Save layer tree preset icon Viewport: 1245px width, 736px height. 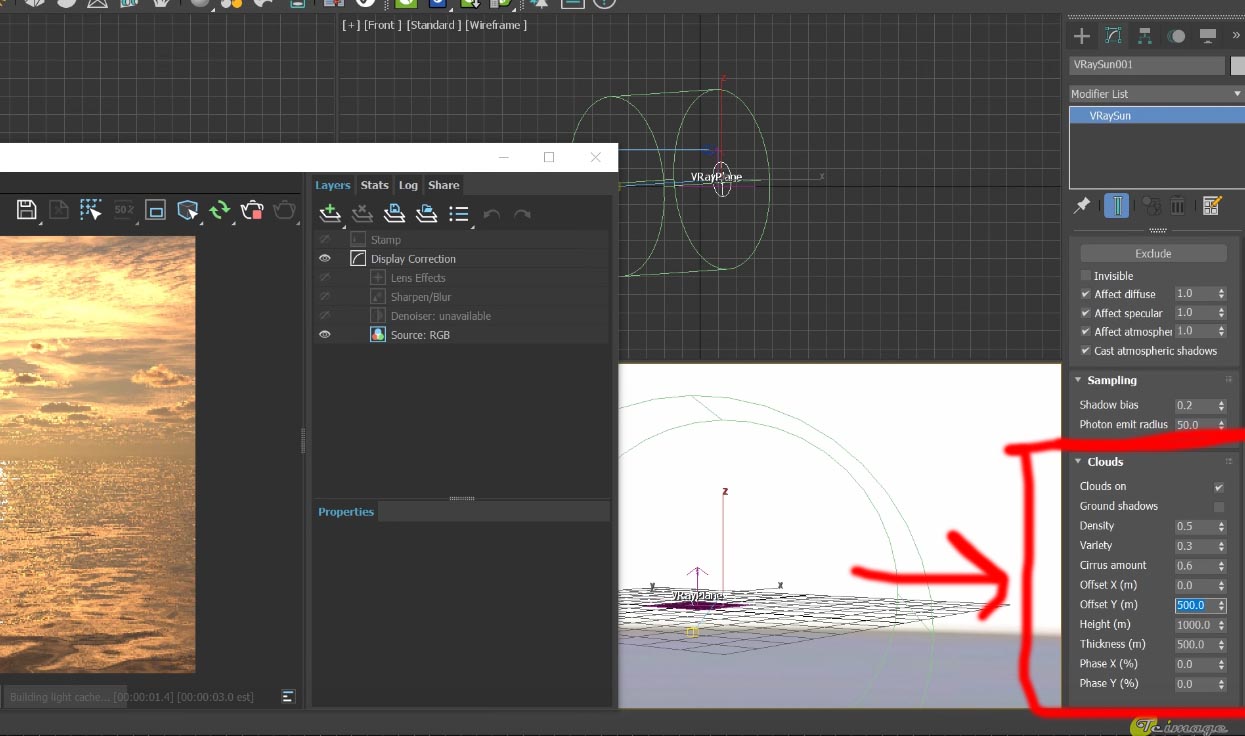pyautogui.click(x=394, y=214)
